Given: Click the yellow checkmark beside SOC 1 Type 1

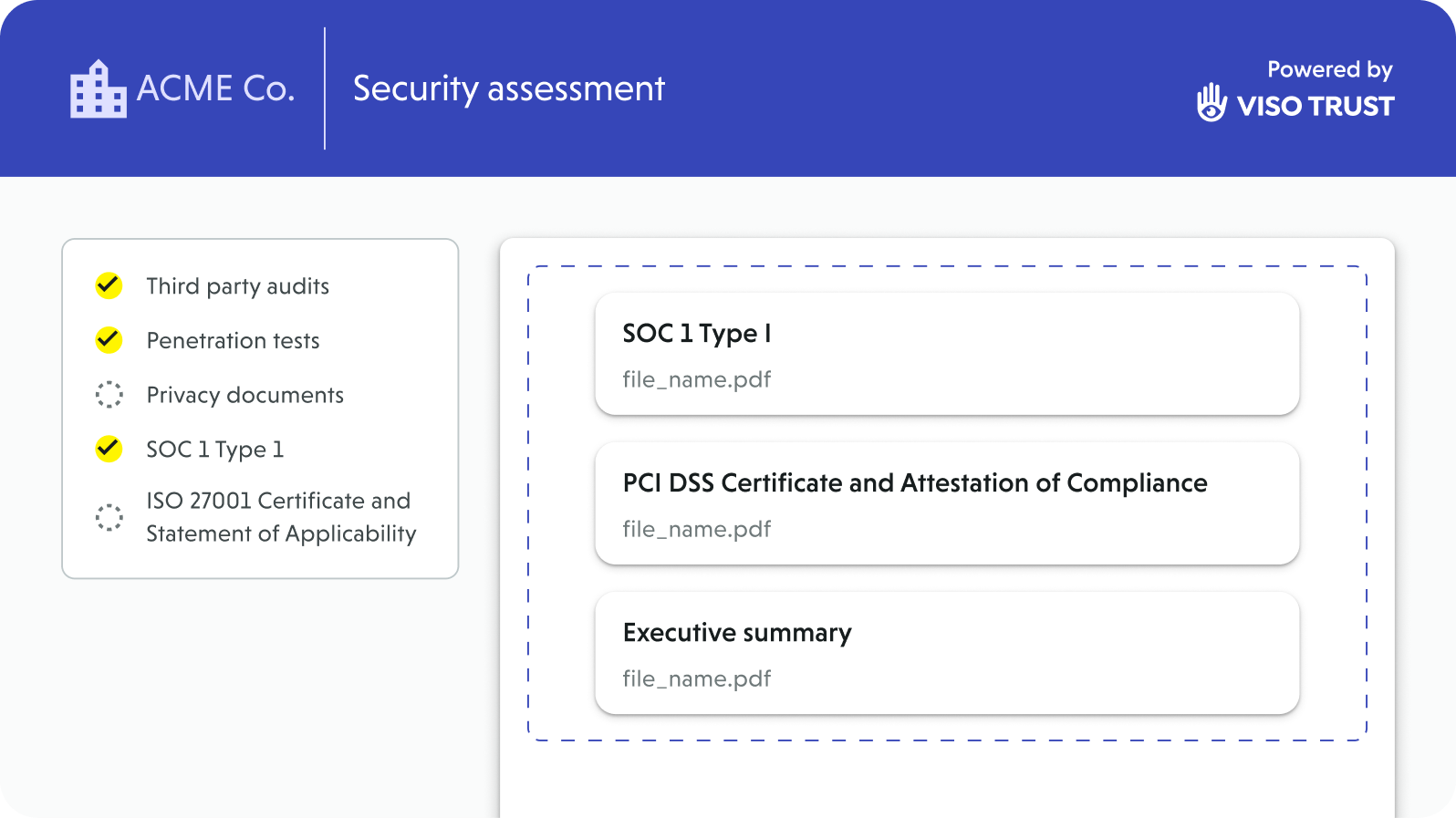Looking at the screenshot, I should pyautogui.click(x=109, y=449).
